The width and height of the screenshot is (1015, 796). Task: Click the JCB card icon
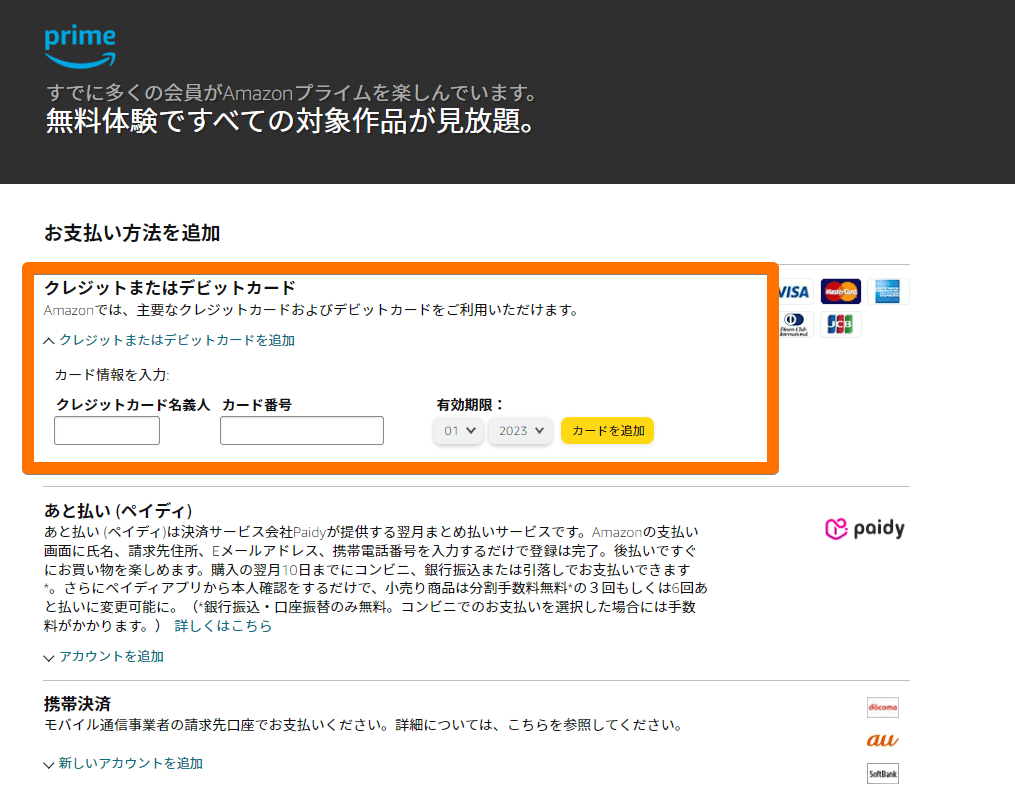click(840, 324)
